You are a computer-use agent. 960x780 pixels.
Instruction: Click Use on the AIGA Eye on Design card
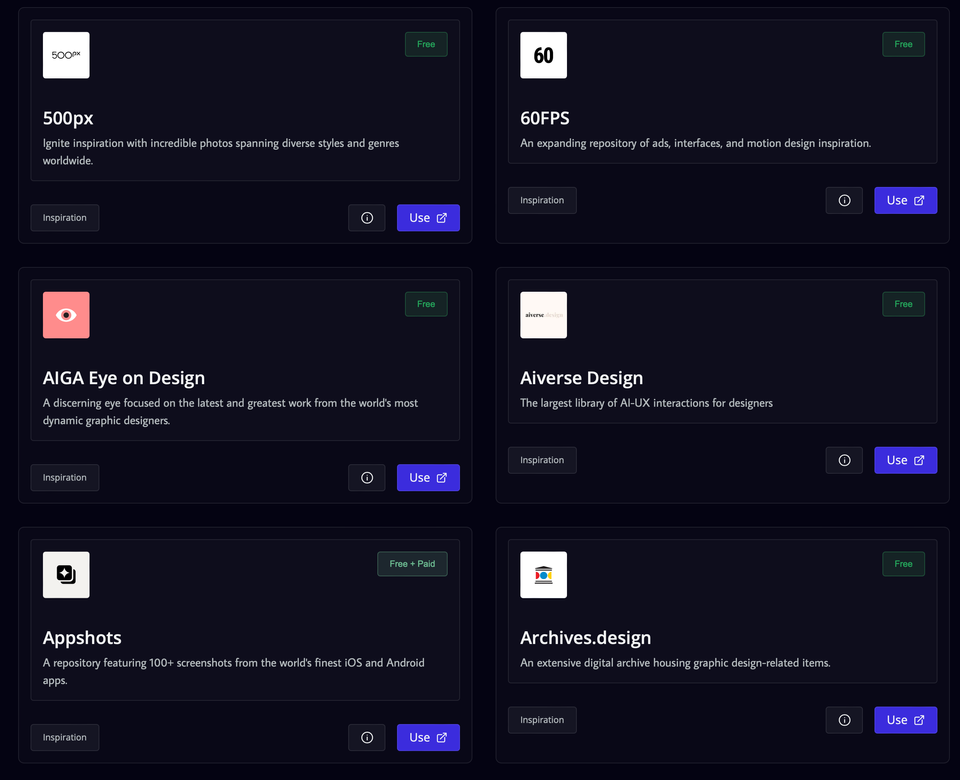coord(428,477)
